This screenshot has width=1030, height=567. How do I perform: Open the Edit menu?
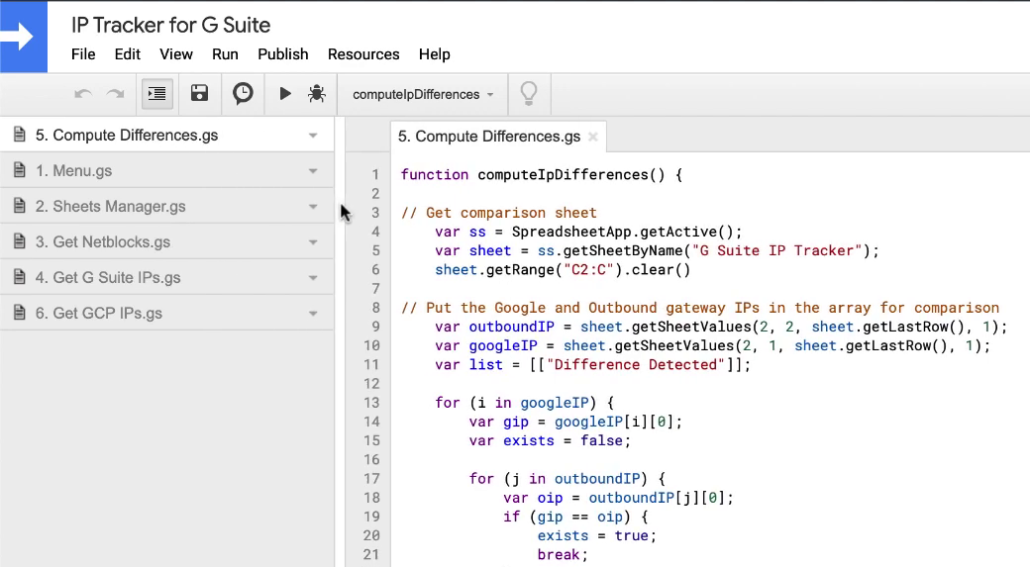click(x=127, y=55)
